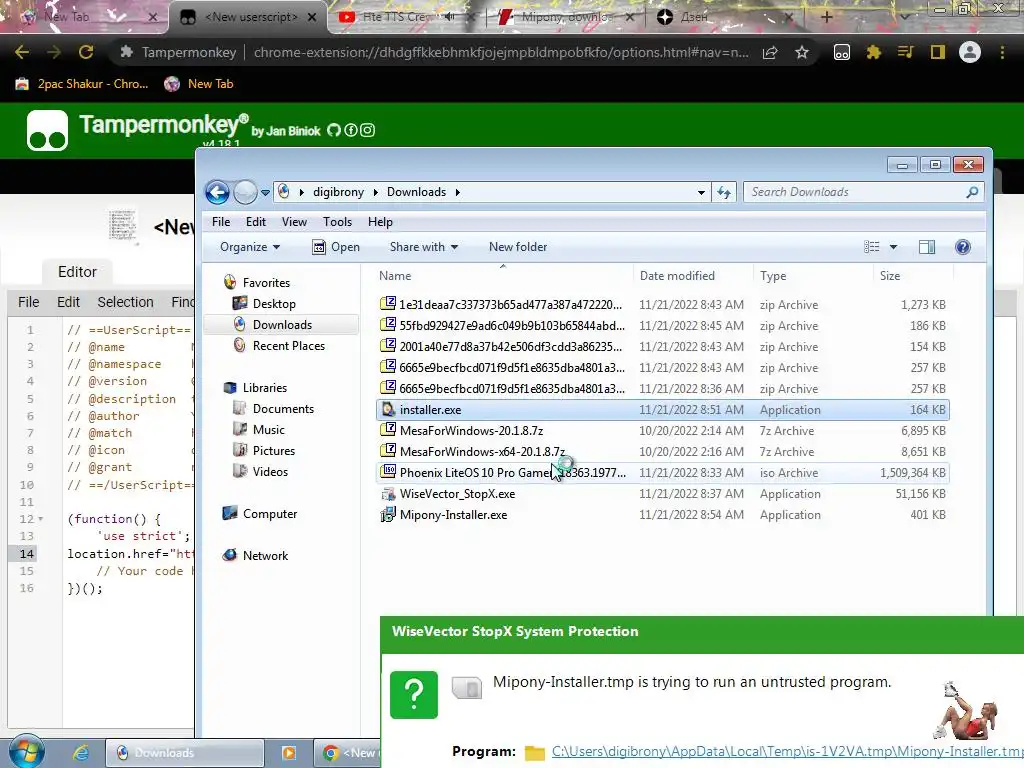
Task: Select Mipony-Installer.exe file icon
Action: pos(389,515)
